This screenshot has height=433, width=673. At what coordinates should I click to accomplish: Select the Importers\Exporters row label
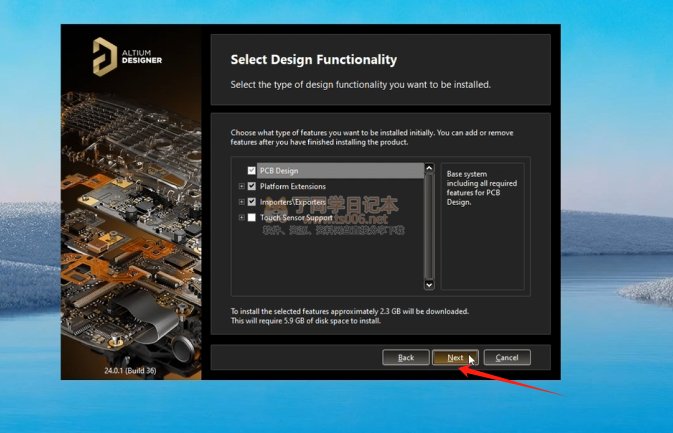[293, 202]
